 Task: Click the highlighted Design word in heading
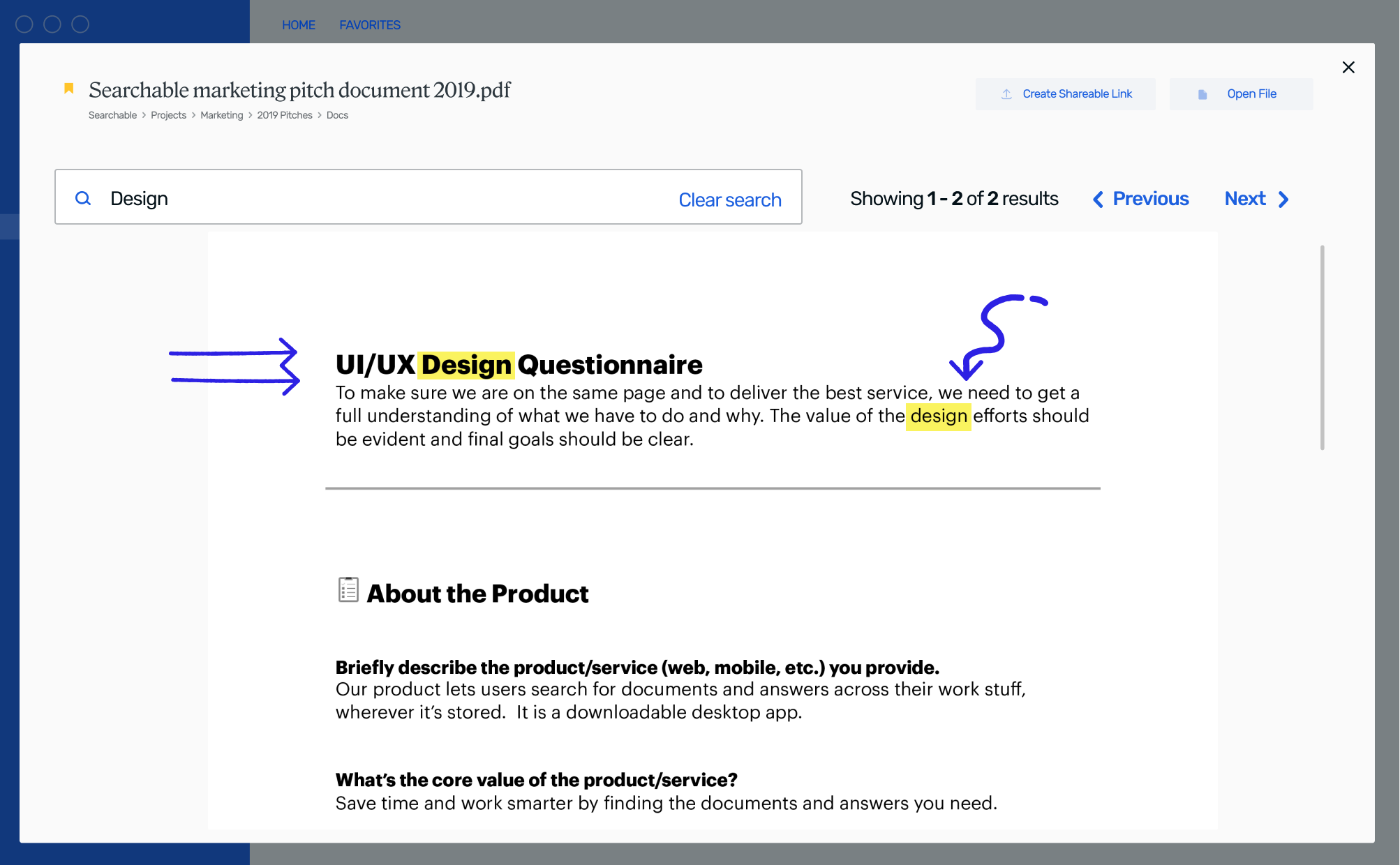466,365
